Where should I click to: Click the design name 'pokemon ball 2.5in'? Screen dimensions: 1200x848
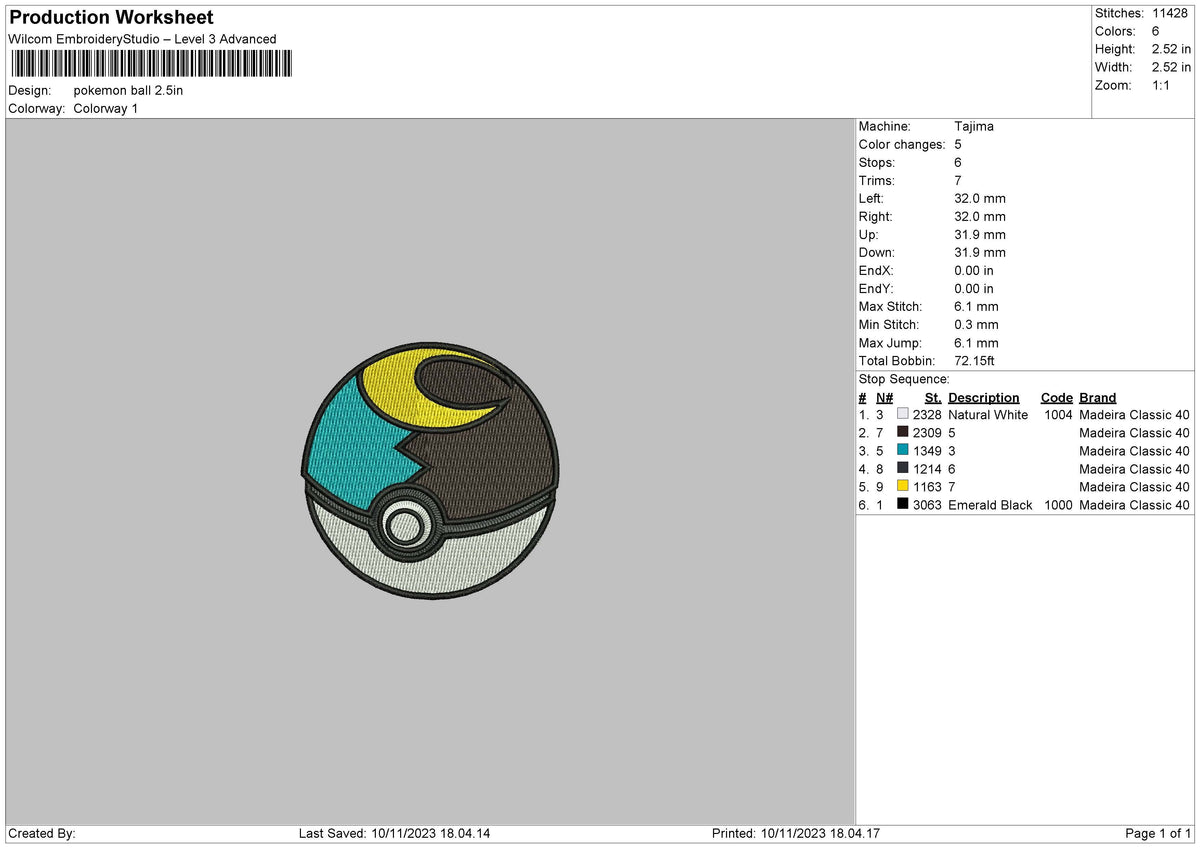(128, 90)
